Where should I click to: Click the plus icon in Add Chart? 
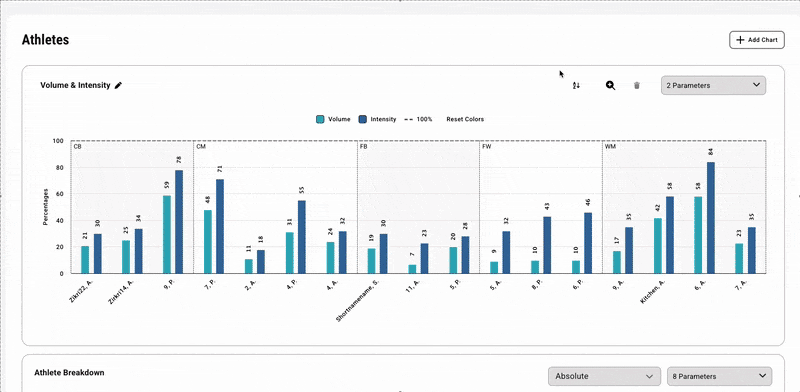[x=741, y=40]
